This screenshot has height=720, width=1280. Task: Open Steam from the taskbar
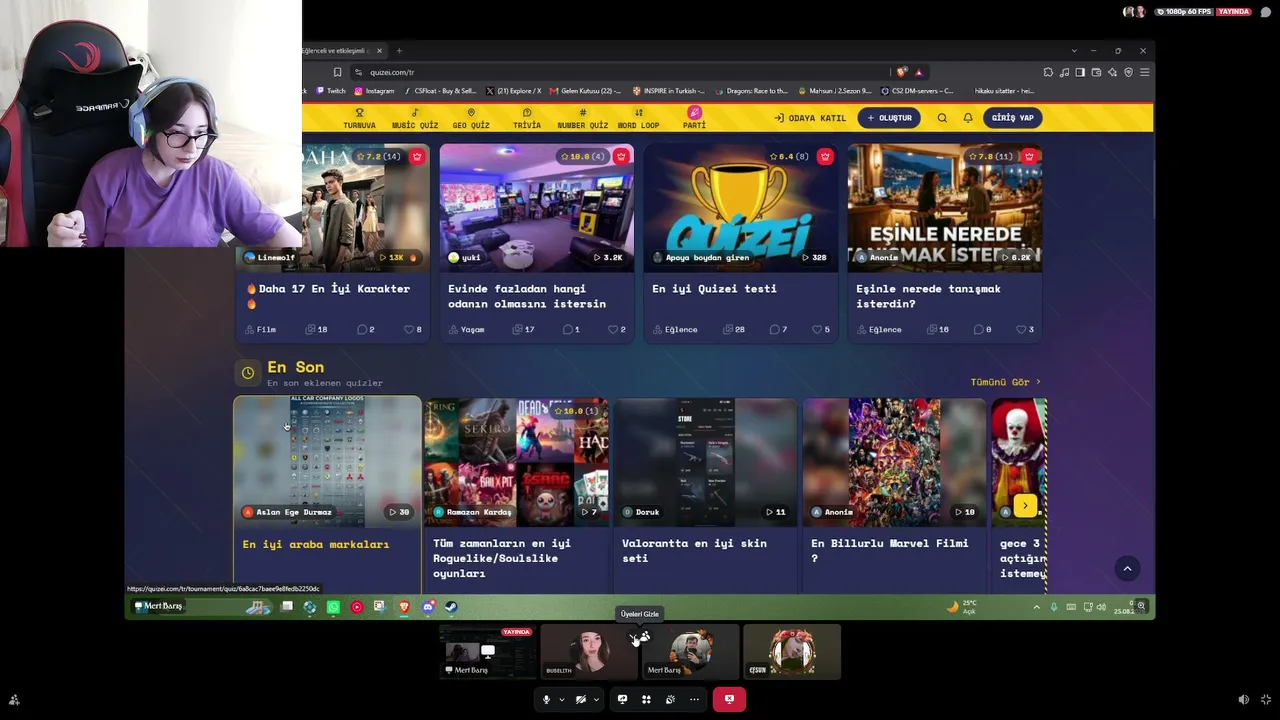pos(451,607)
